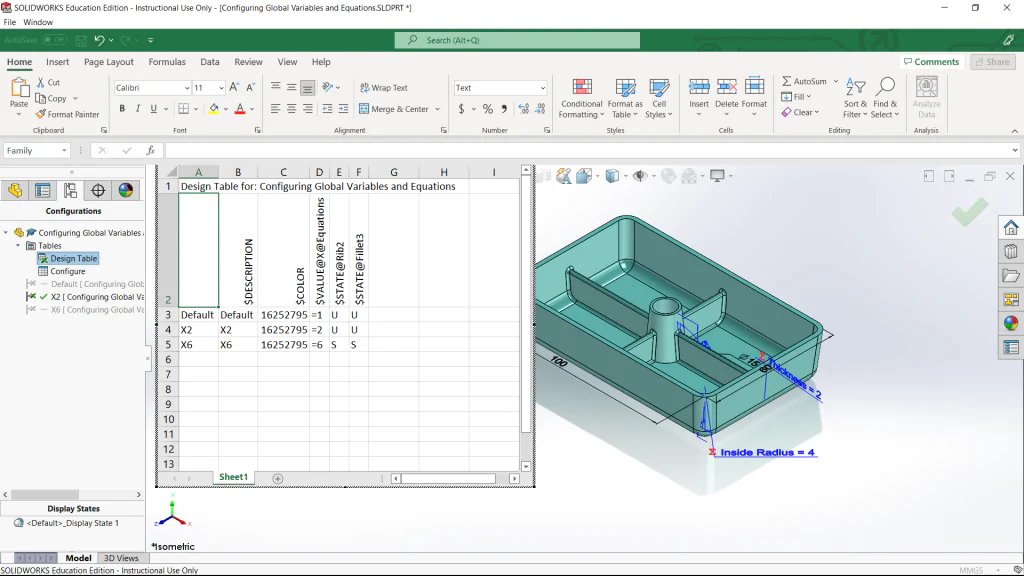The height and width of the screenshot is (576, 1024).
Task: Open the PropertyManager tab icon
Action: pyautogui.click(x=42, y=190)
